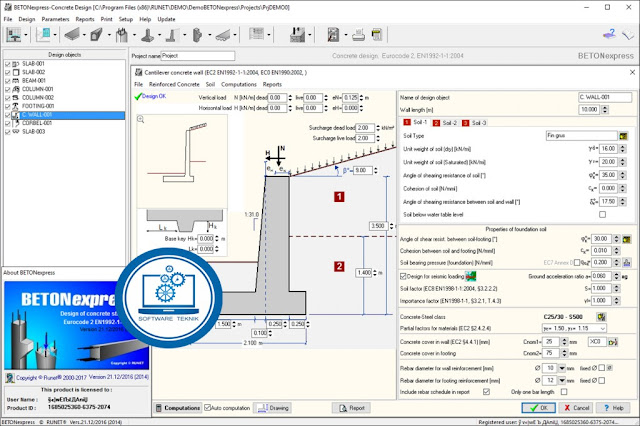
Task: Click the help pointer icon at top right
Action: click(609, 34)
